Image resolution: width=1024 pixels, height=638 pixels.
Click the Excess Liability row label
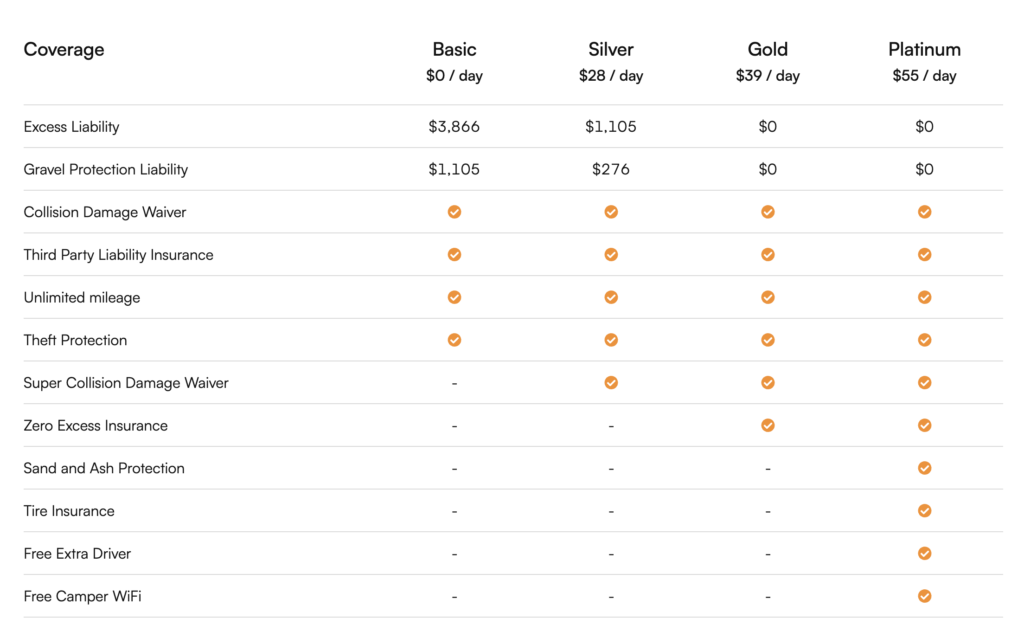[72, 127]
